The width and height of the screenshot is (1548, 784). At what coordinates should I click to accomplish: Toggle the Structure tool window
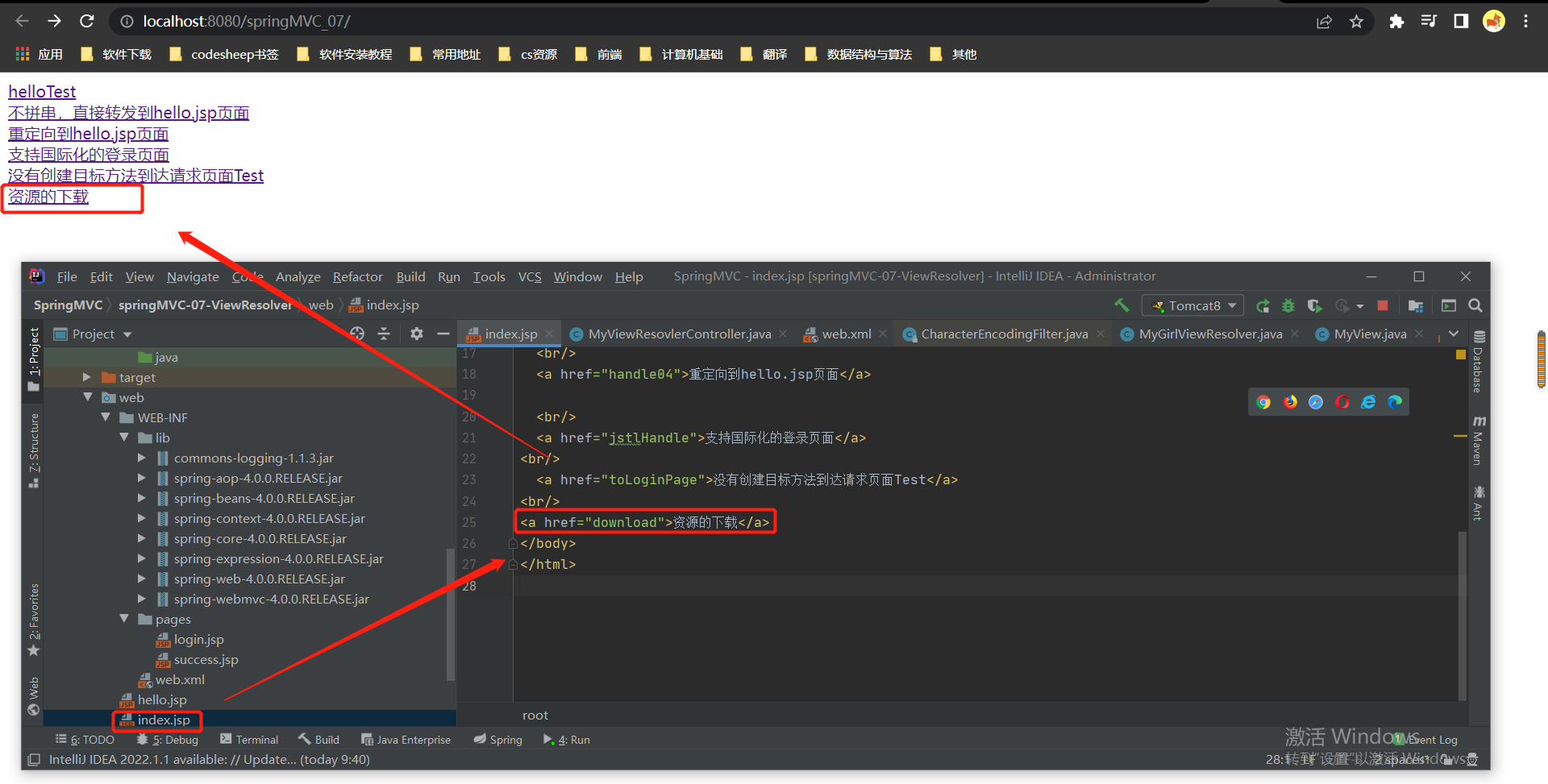click(x=34, y=450)
